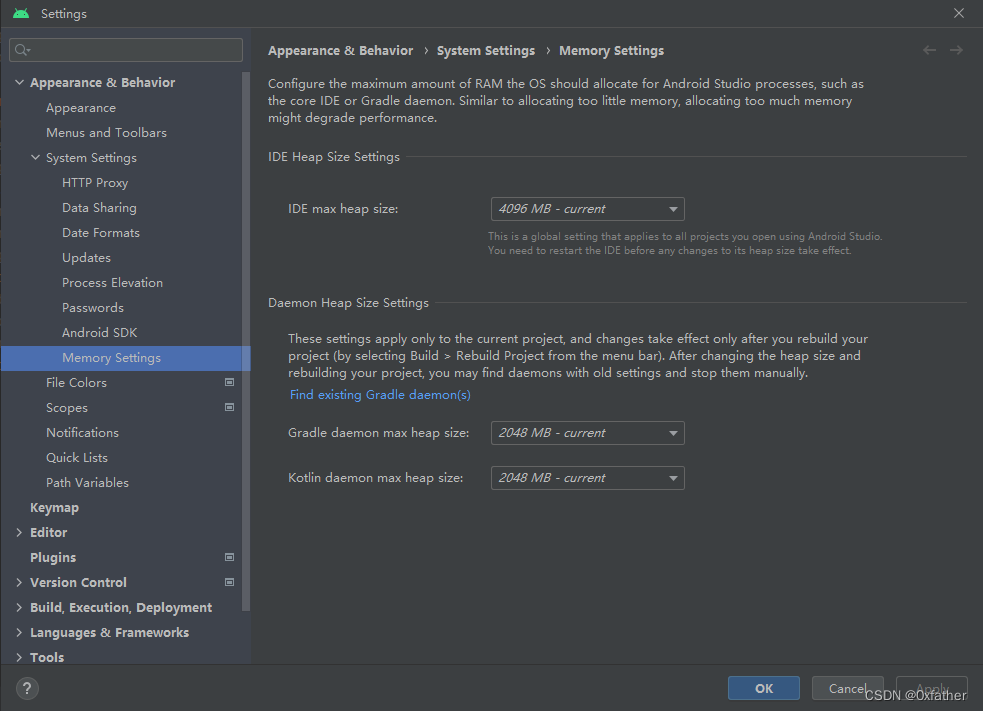Open the Plugins settings page
Screen dimensions: 983x711
53,557
